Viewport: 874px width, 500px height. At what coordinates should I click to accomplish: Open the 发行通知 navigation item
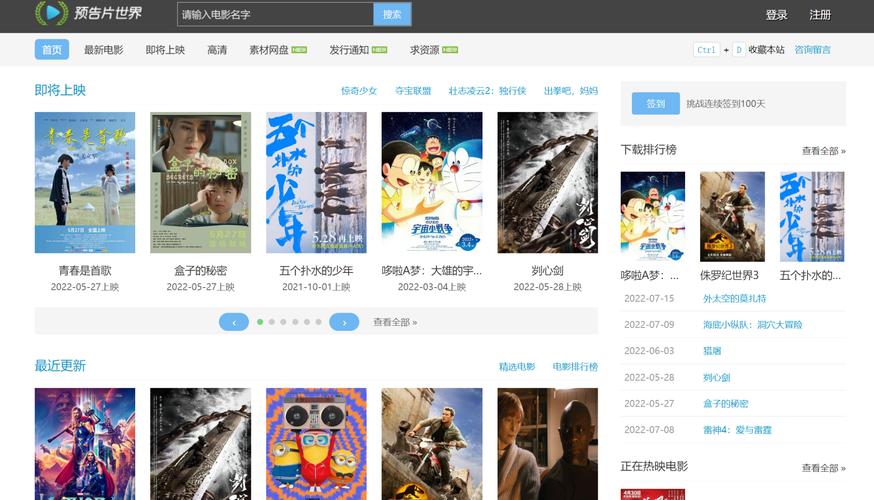[358, 50]
